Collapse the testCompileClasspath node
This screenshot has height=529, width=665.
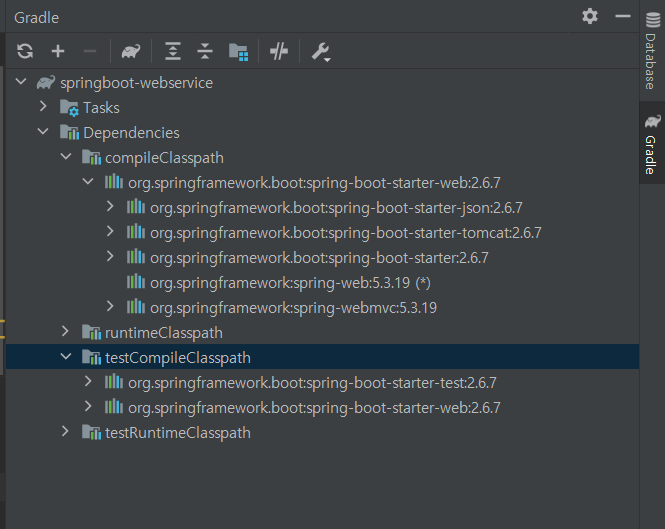pos(66,356)
